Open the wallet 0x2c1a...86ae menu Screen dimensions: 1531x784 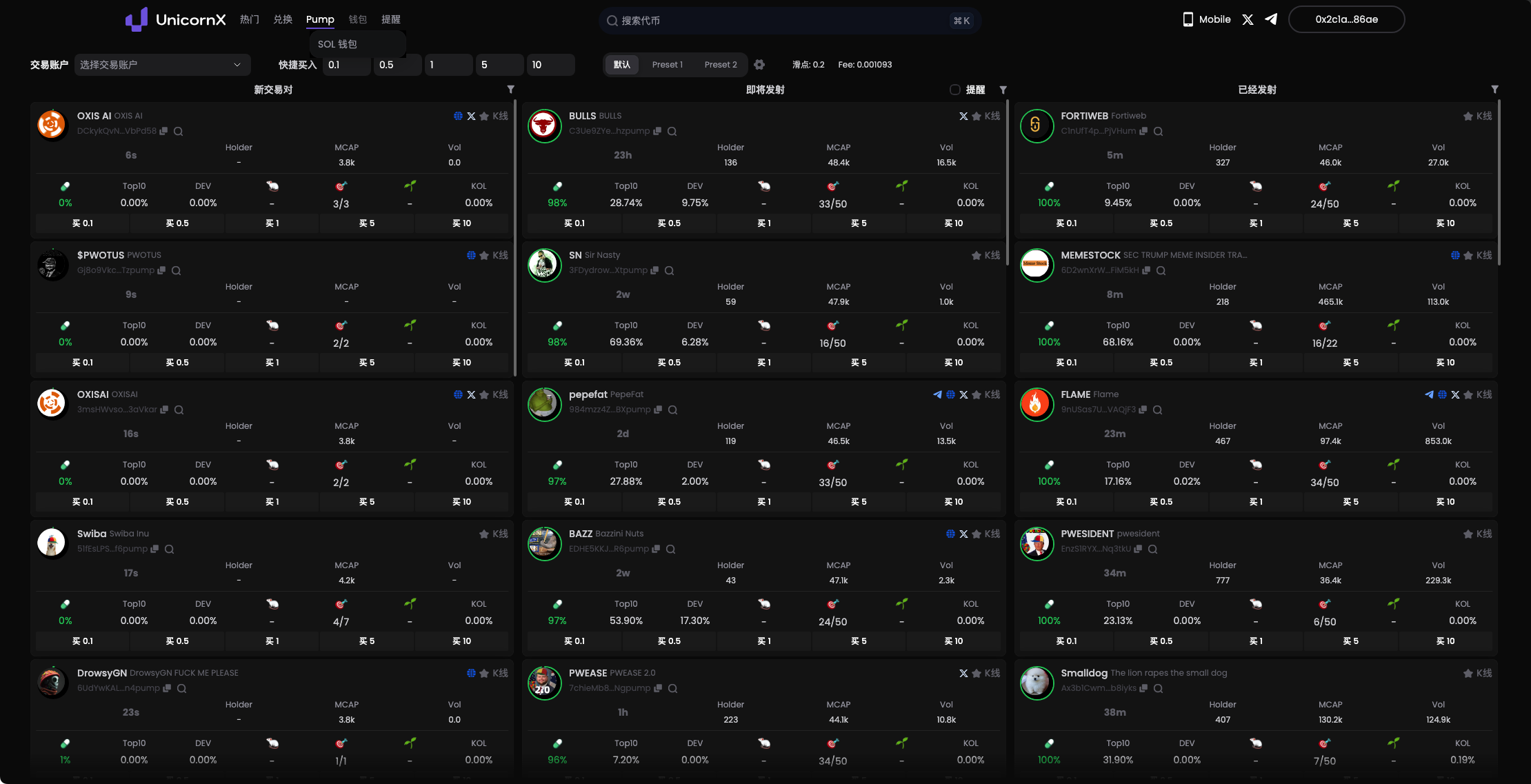[x=1346, y=19]
